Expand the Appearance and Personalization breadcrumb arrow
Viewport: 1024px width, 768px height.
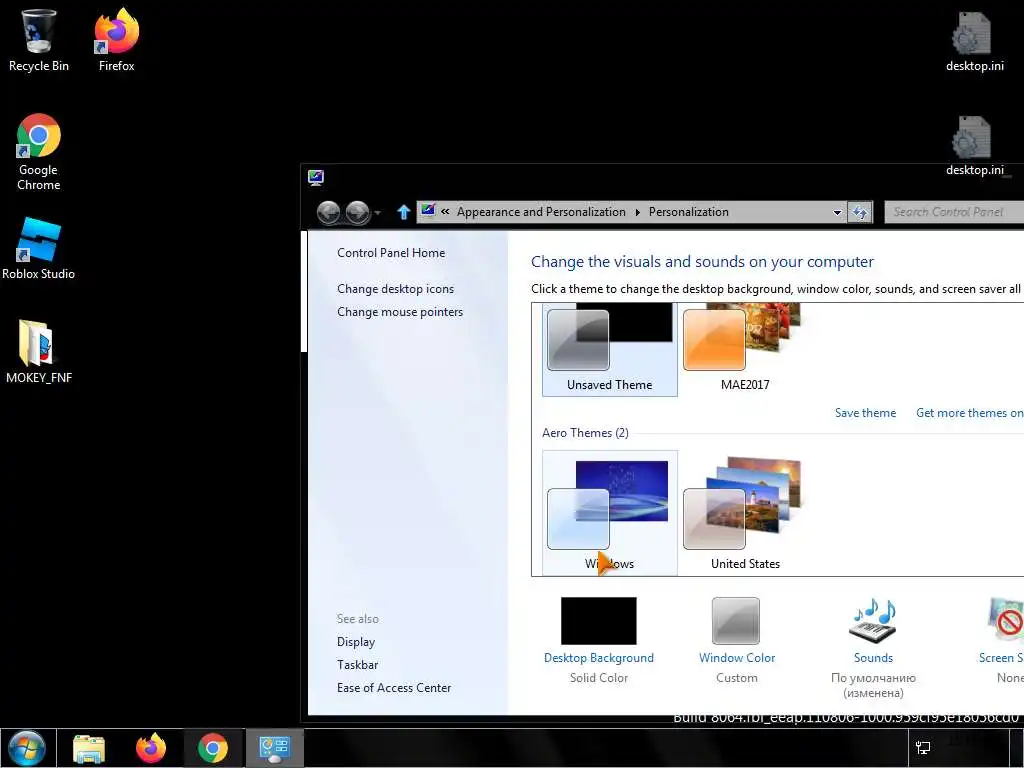tap(637, 212)
